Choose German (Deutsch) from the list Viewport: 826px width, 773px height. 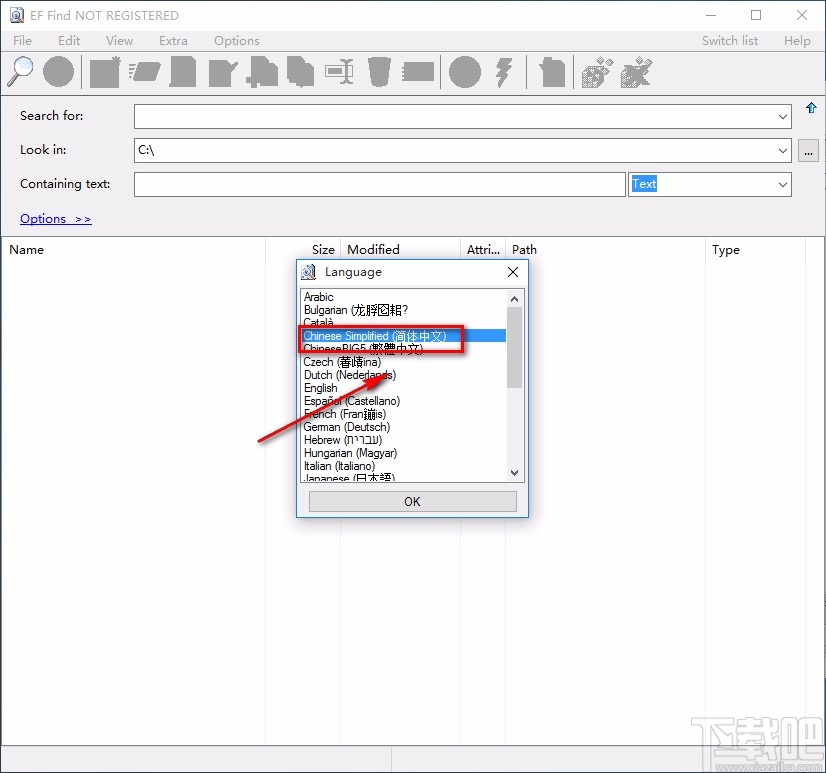click(346, 427)
